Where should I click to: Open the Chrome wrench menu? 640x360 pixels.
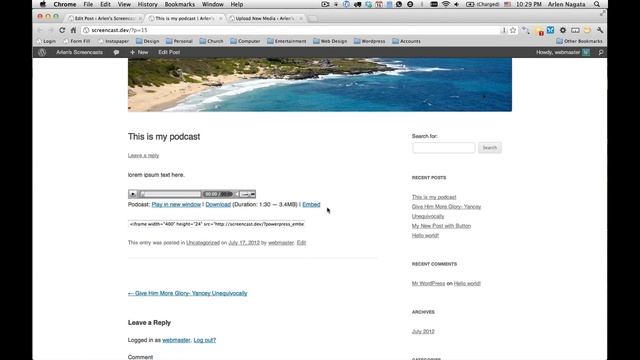[600, 30]
